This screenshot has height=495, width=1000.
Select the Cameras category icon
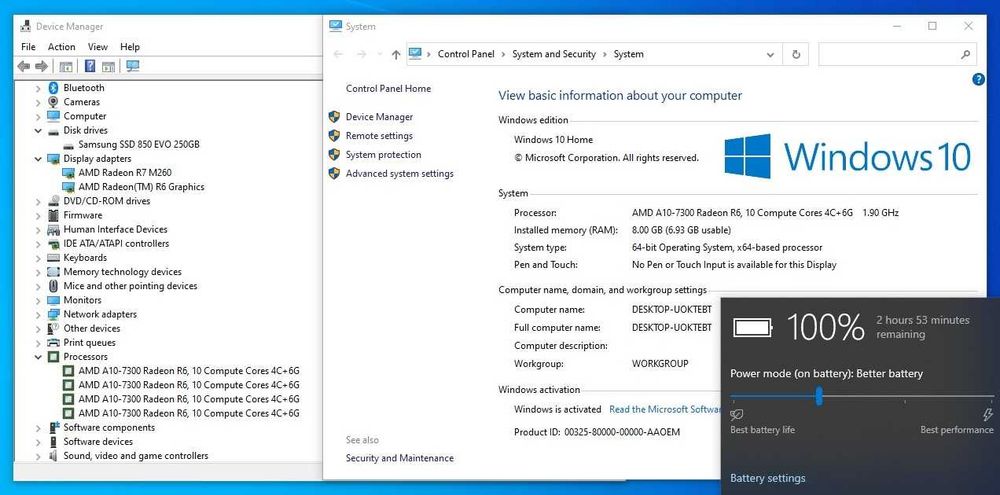point(54,102)
